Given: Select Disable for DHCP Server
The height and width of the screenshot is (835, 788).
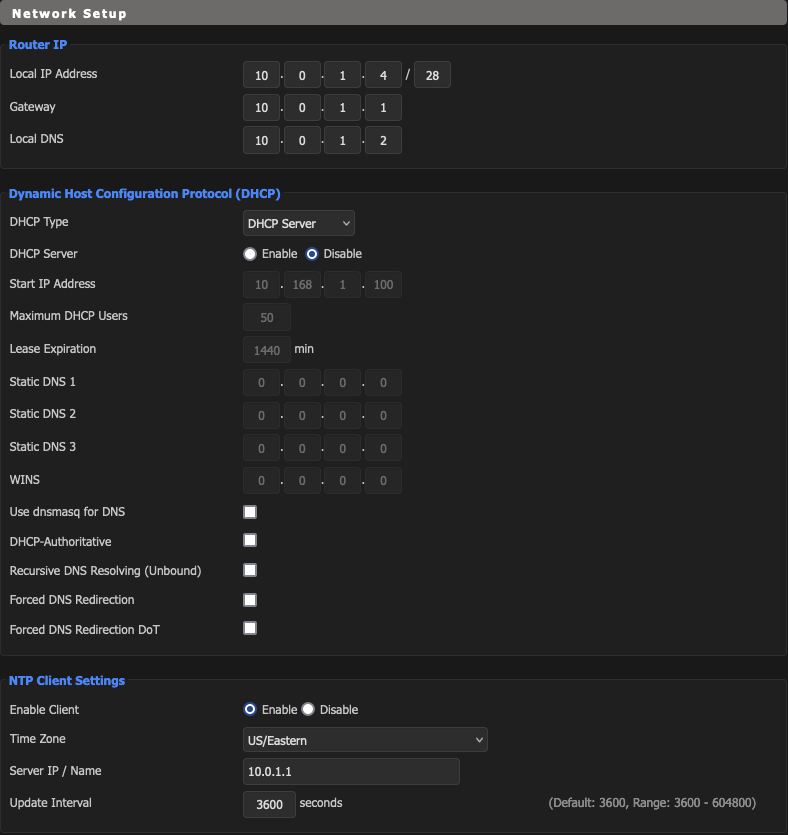Looking at the screenshot, I should pyautogui.click(x=312, y=254).
